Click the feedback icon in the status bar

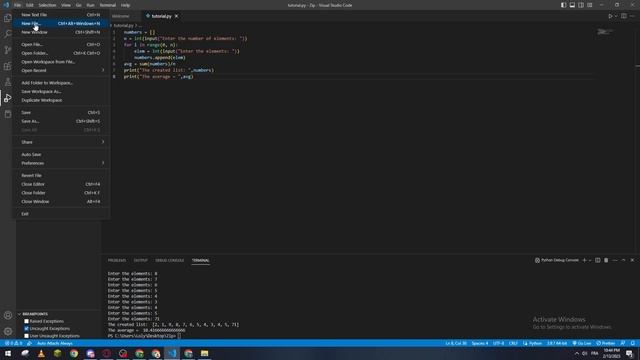623,343
